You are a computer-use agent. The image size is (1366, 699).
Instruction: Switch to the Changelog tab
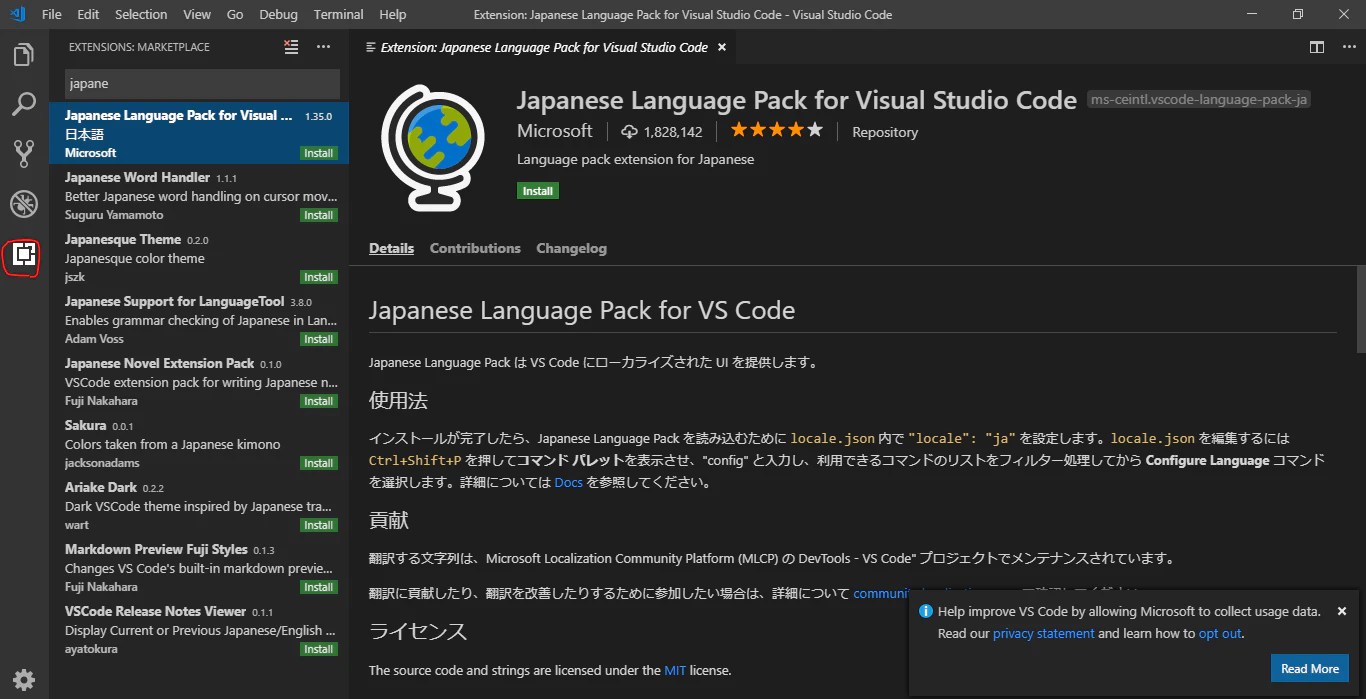(571, 248)
